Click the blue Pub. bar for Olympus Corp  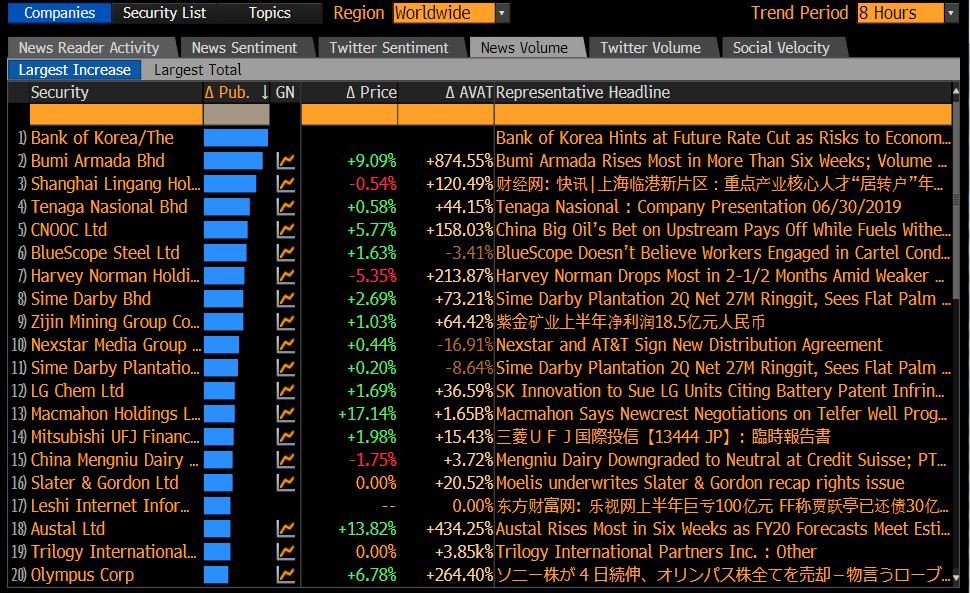pos(216,574)
